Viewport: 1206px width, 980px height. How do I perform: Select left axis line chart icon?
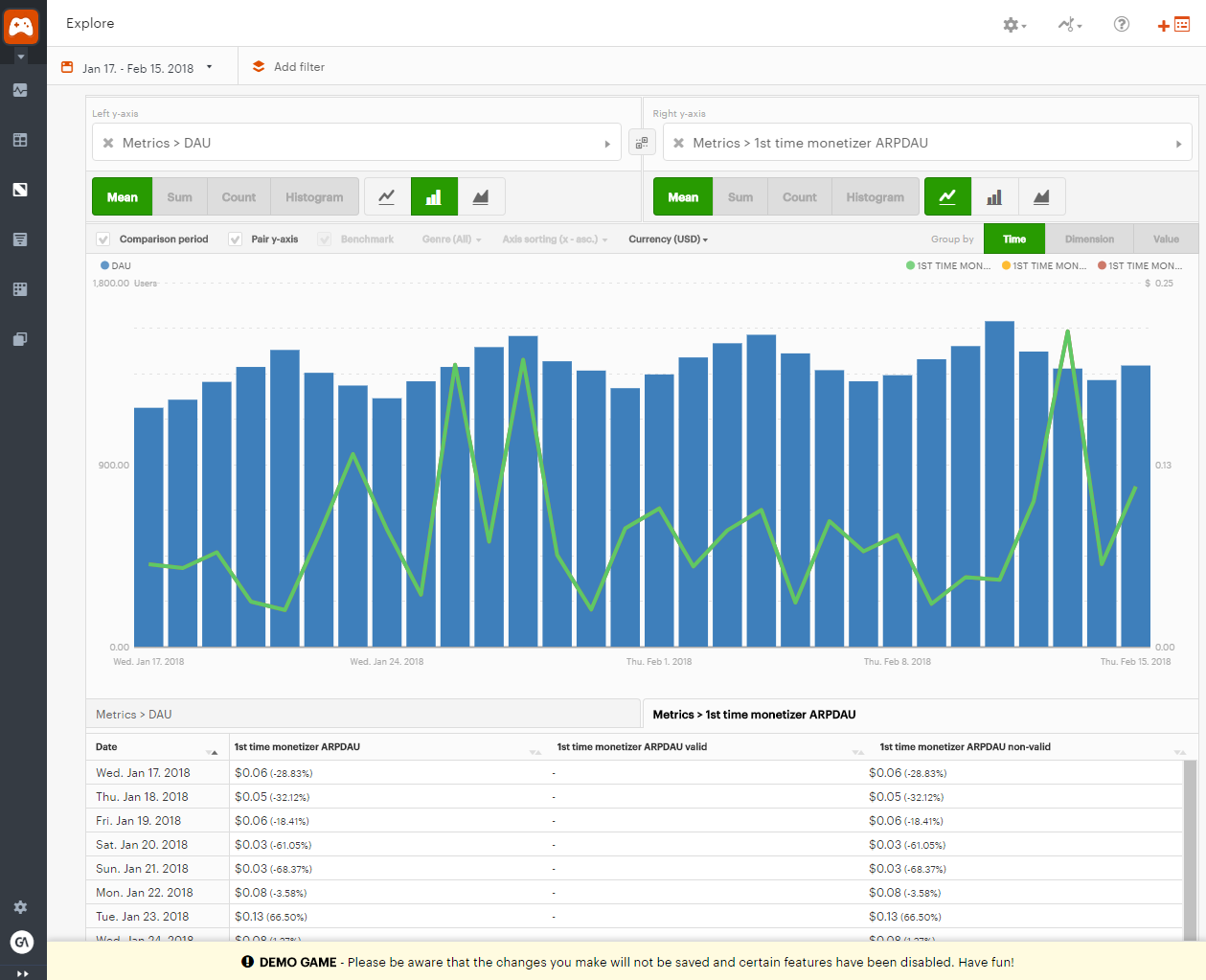point(387,196)
